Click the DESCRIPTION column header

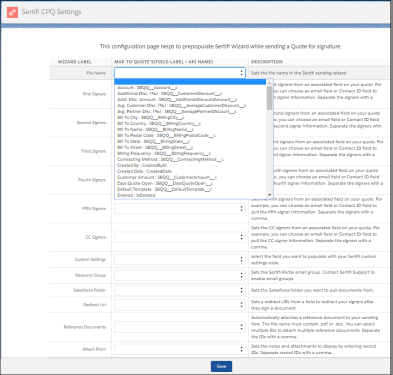tap(267, 62)
